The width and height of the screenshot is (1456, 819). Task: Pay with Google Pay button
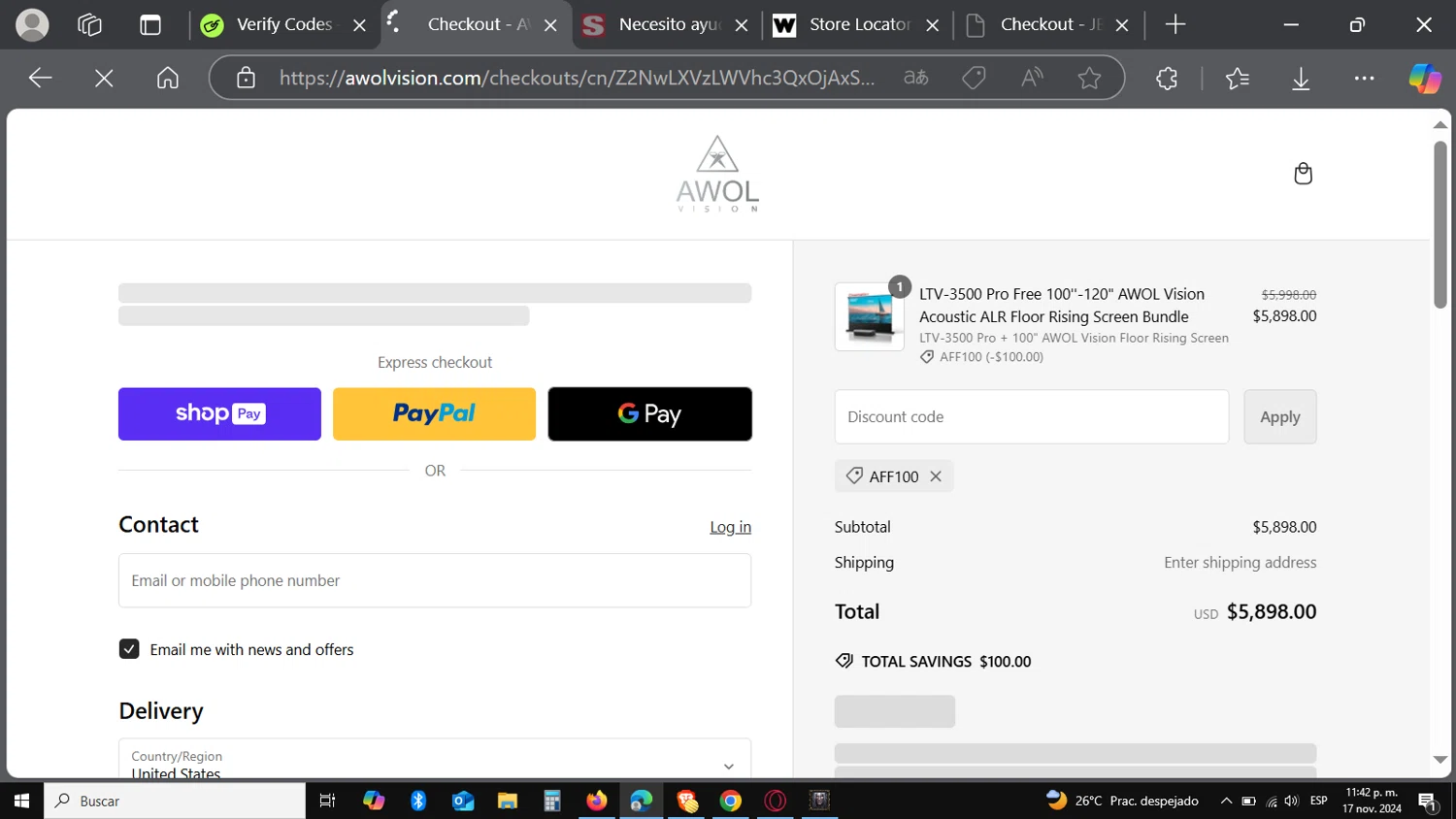tap(649, 414)
